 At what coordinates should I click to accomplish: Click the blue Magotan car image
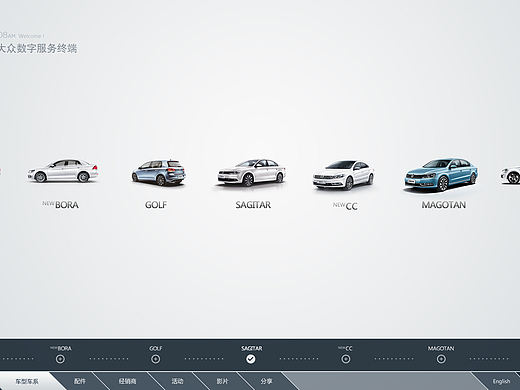pyautogui.click(x=441, y=175)
